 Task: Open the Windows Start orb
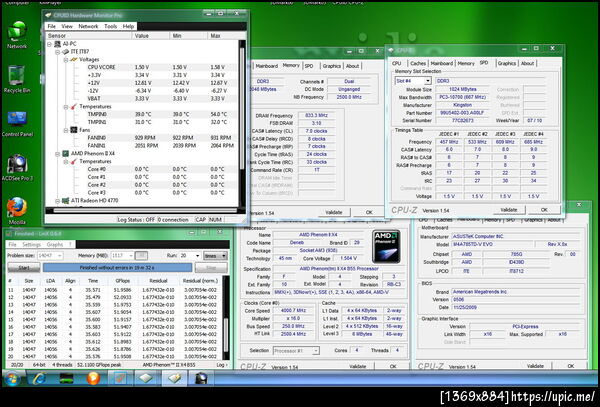point(11,379)
